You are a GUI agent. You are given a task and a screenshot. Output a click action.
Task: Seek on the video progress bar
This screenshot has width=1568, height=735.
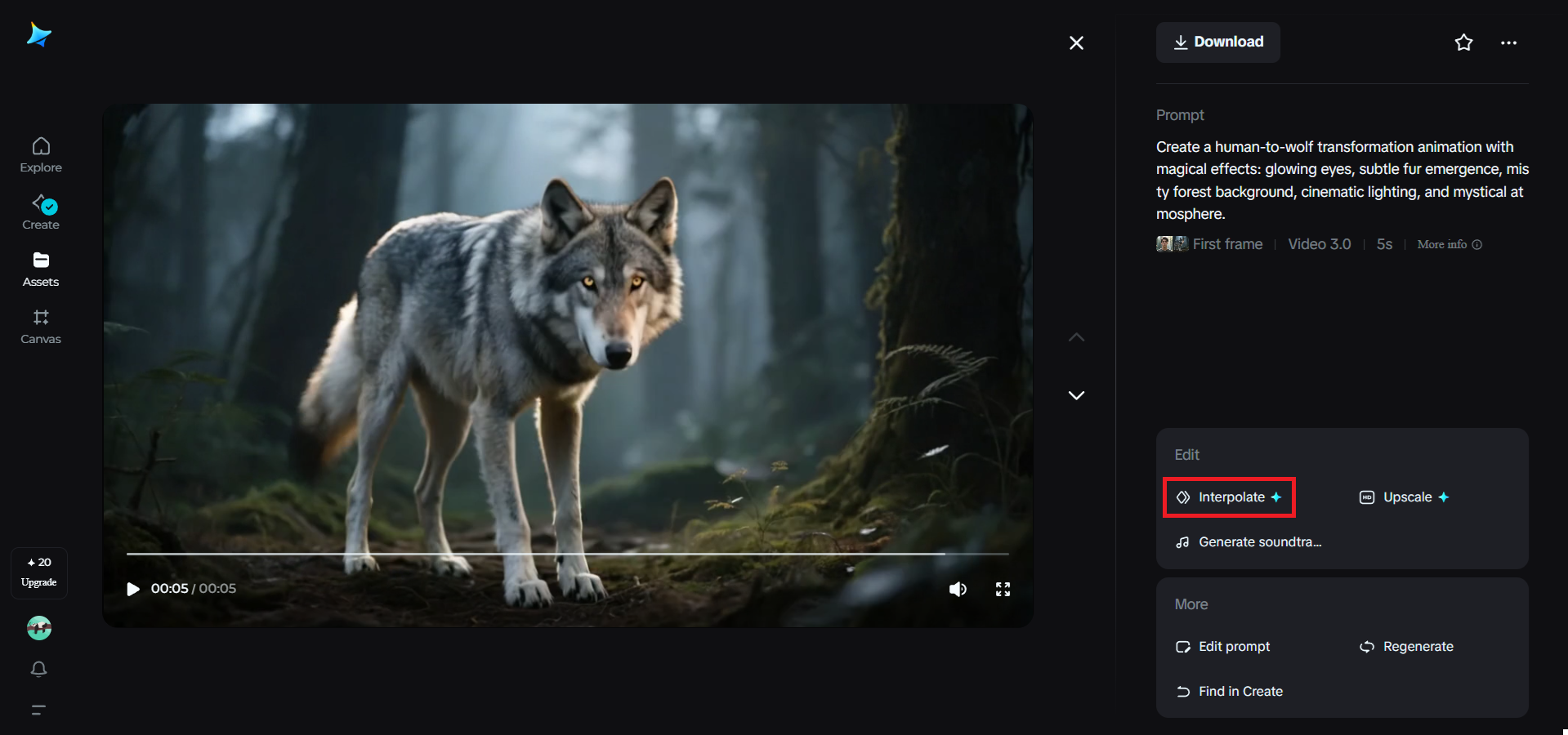567,554
